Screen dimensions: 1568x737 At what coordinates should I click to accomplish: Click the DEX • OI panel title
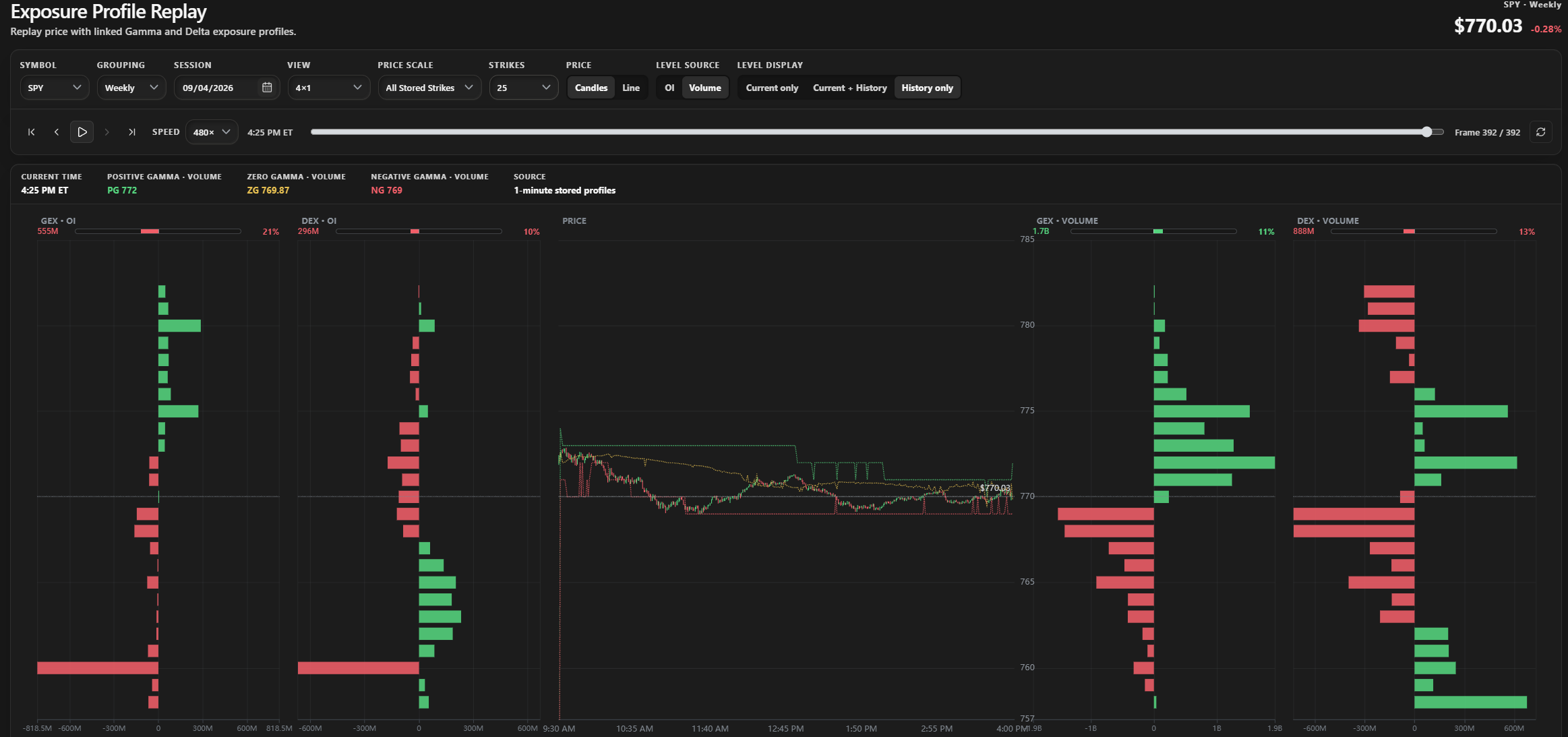point(319,220)
